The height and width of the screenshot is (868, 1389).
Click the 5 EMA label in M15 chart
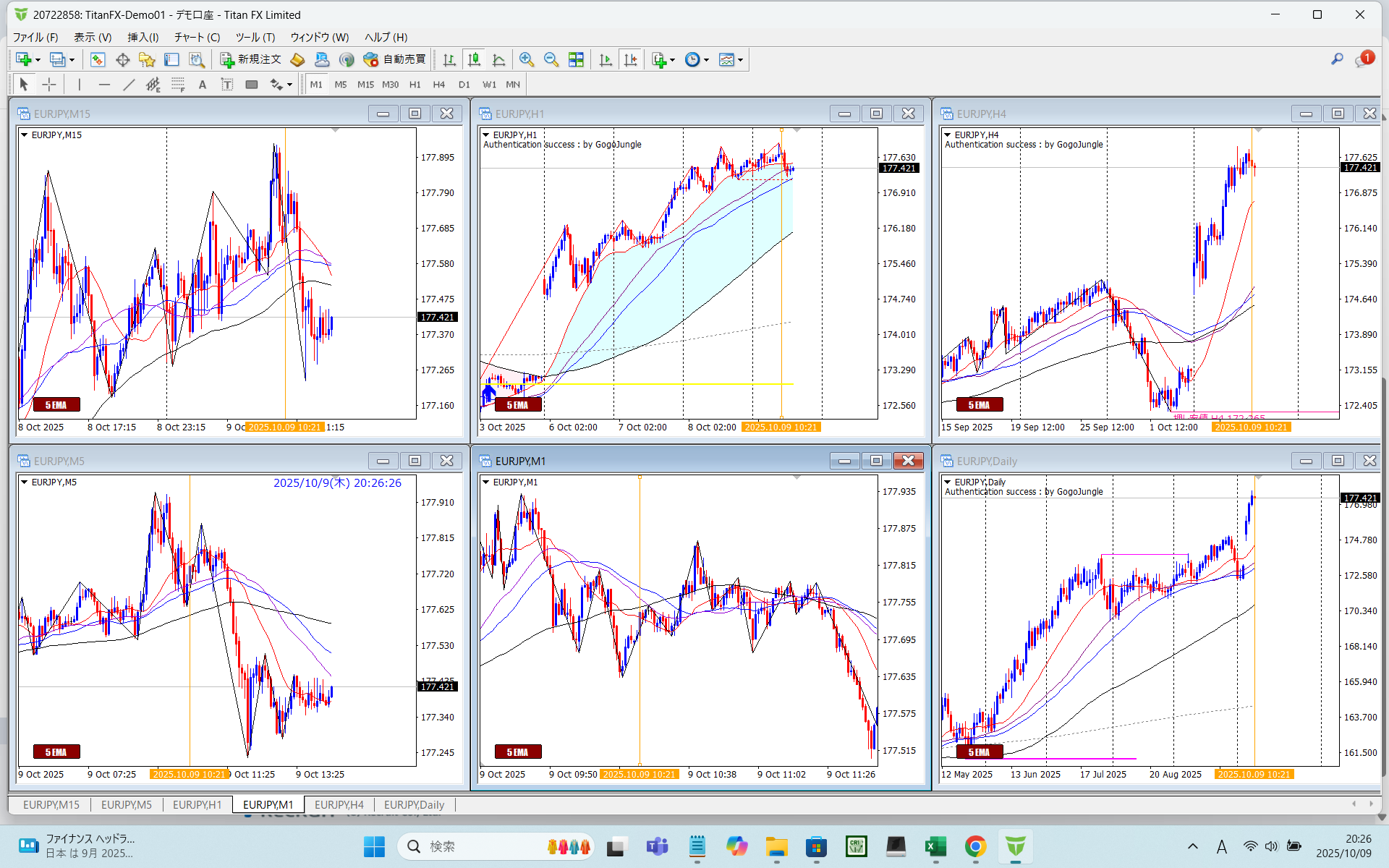click(56, 405)
